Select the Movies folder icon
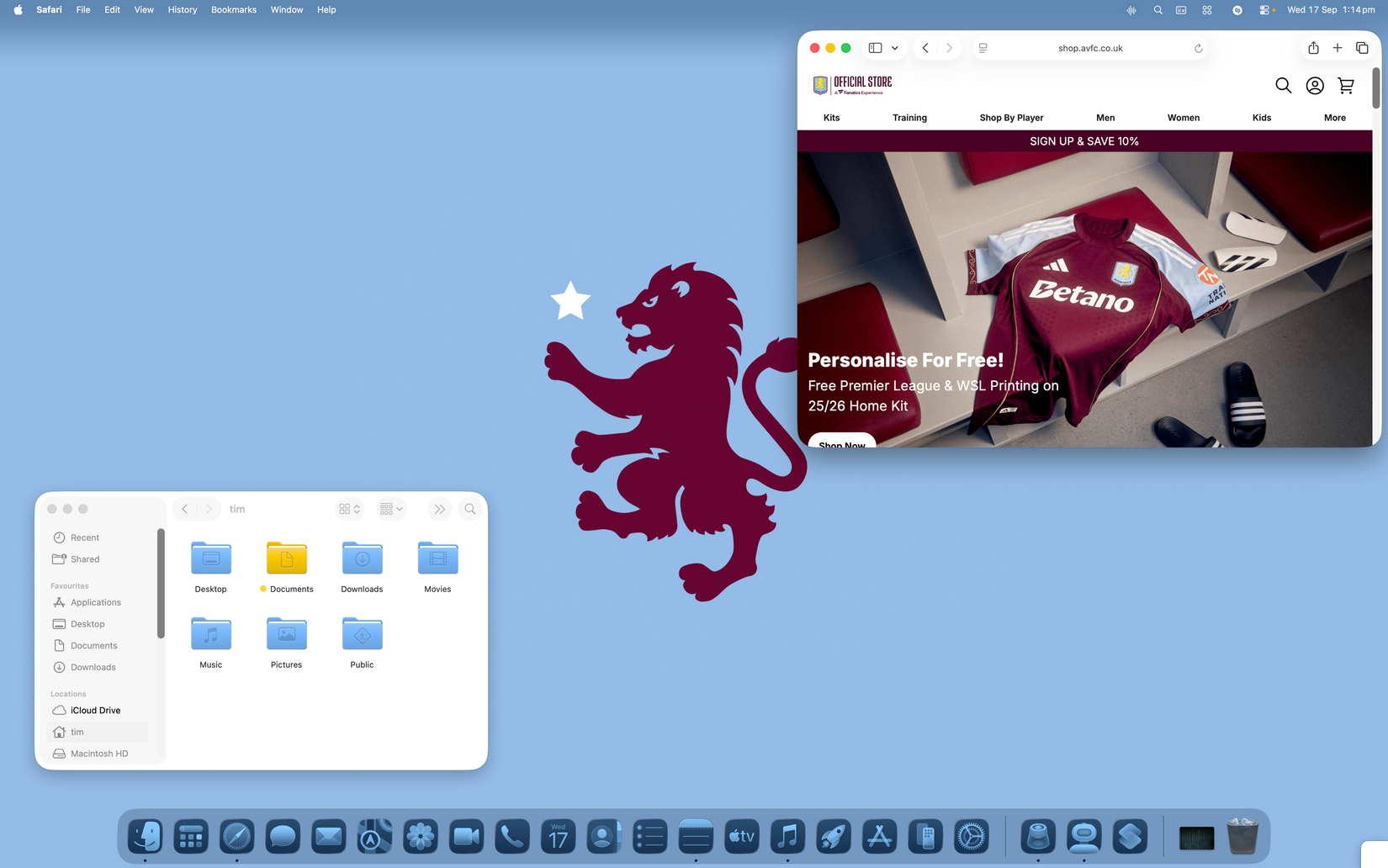 coord(438,558)
